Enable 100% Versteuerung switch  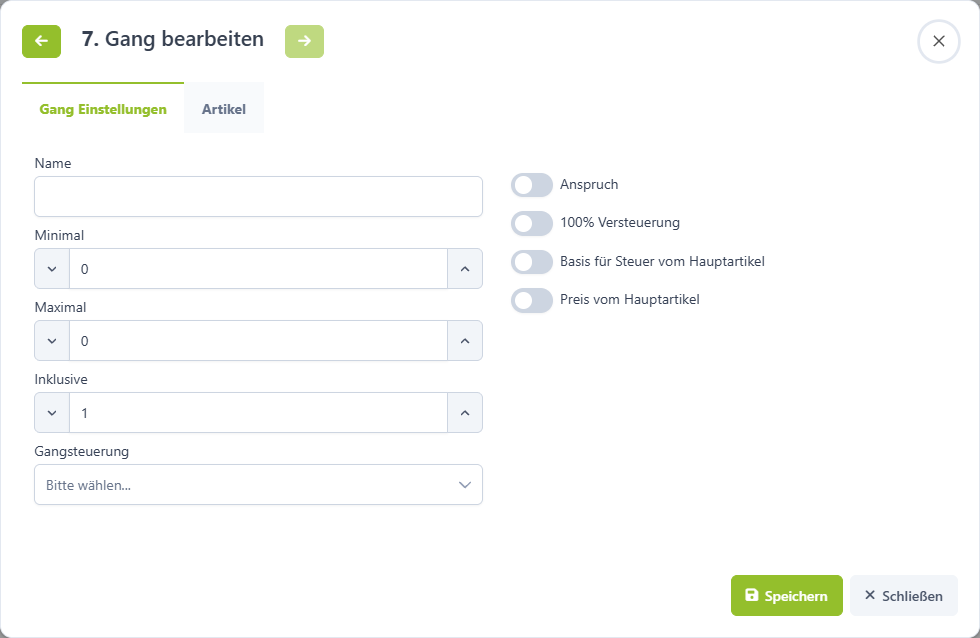tap(532, 223)
